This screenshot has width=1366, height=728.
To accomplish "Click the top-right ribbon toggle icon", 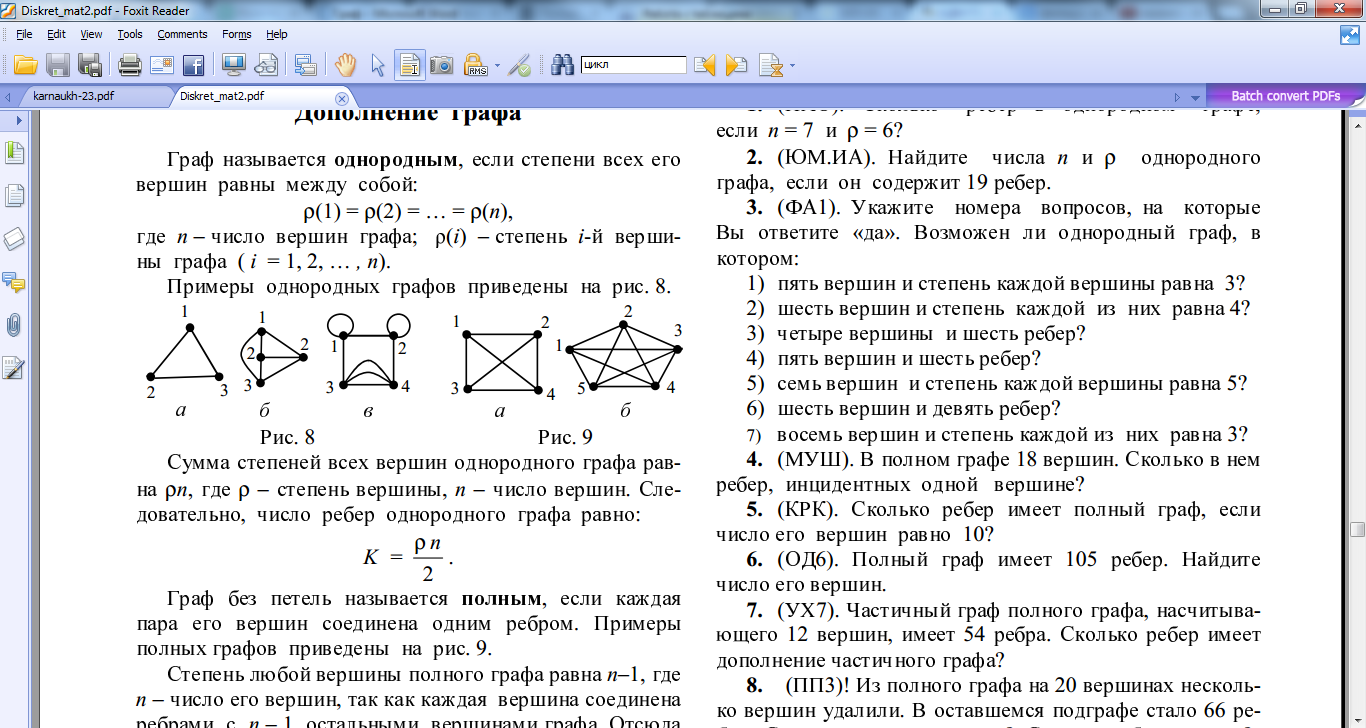I will click(1350, 34).
